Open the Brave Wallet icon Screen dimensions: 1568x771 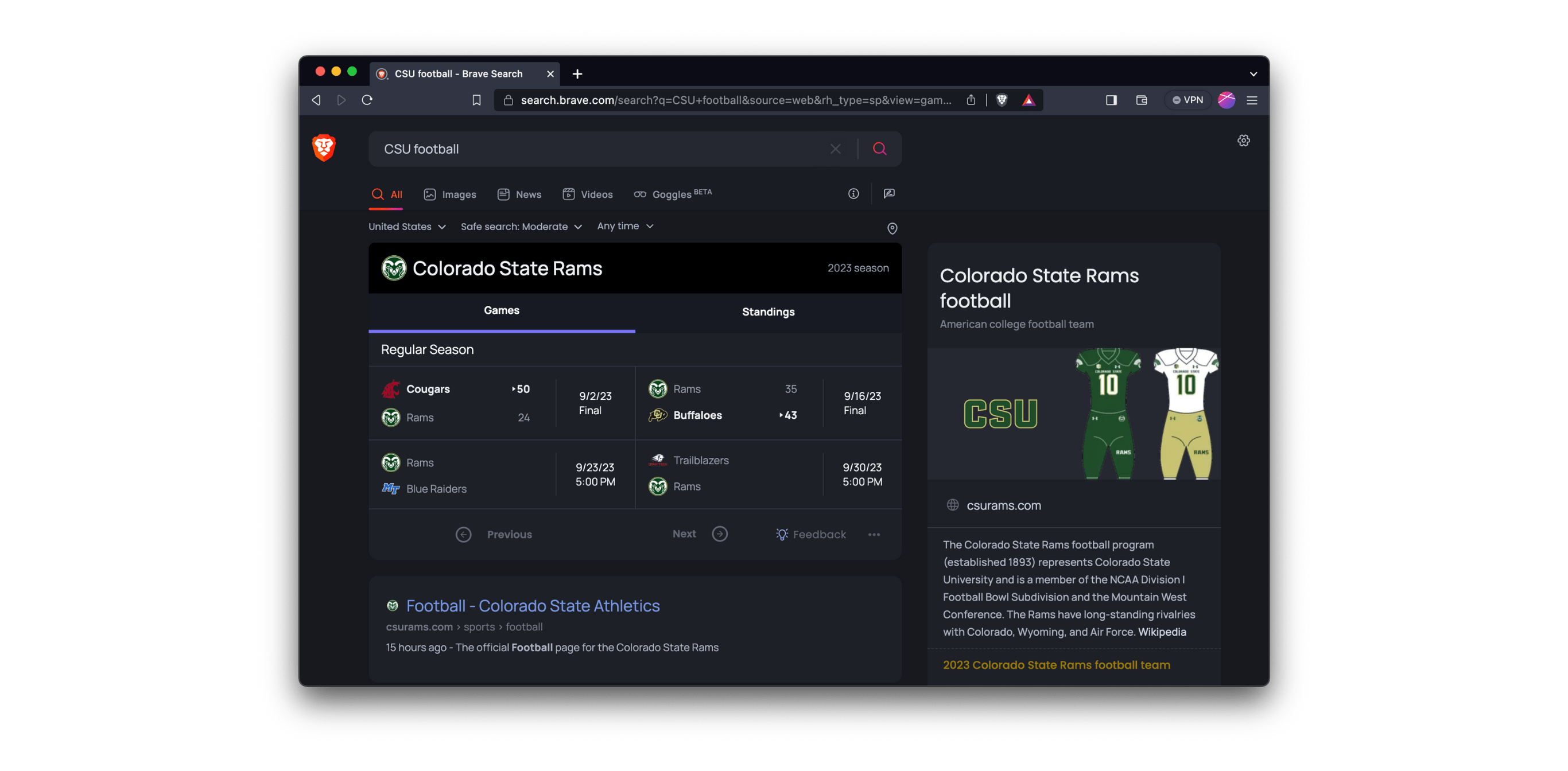pyautogui.click(x=1142, y=100)
